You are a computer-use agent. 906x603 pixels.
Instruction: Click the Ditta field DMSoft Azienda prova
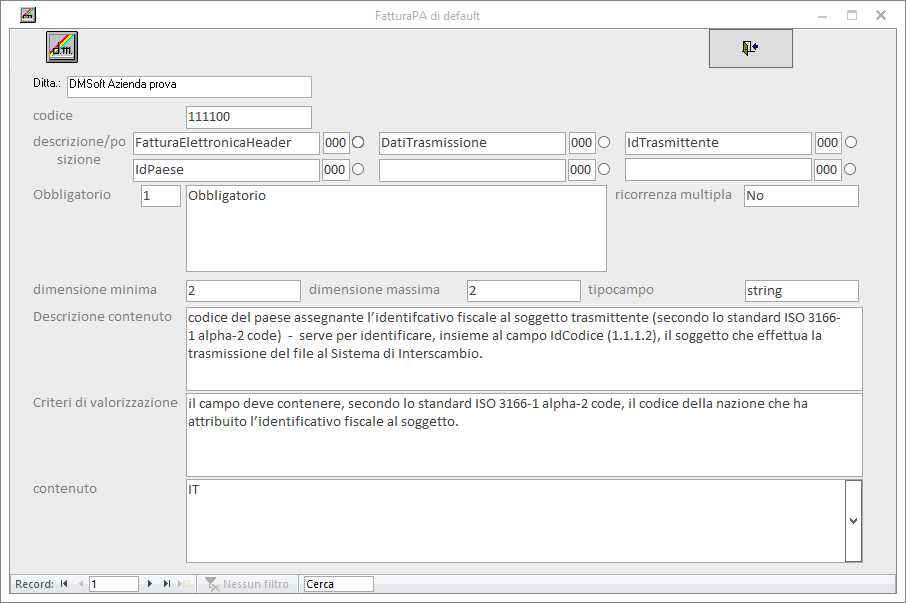[x=190, y=87]
